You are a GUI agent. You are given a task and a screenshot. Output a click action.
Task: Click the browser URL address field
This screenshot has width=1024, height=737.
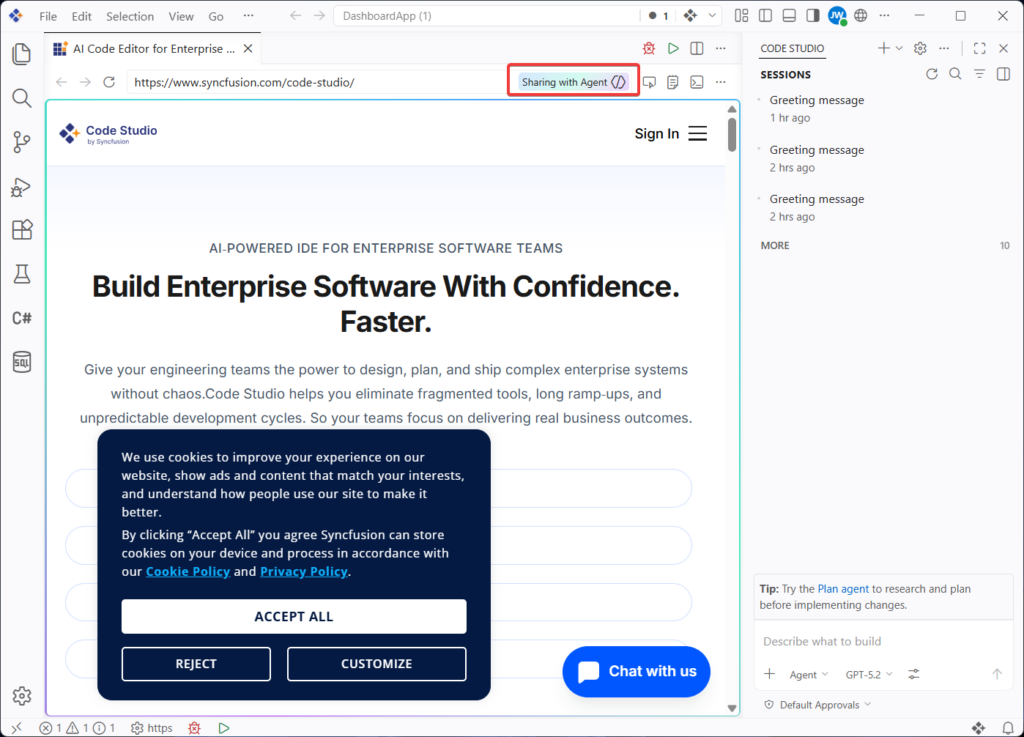tap(317, 82)
